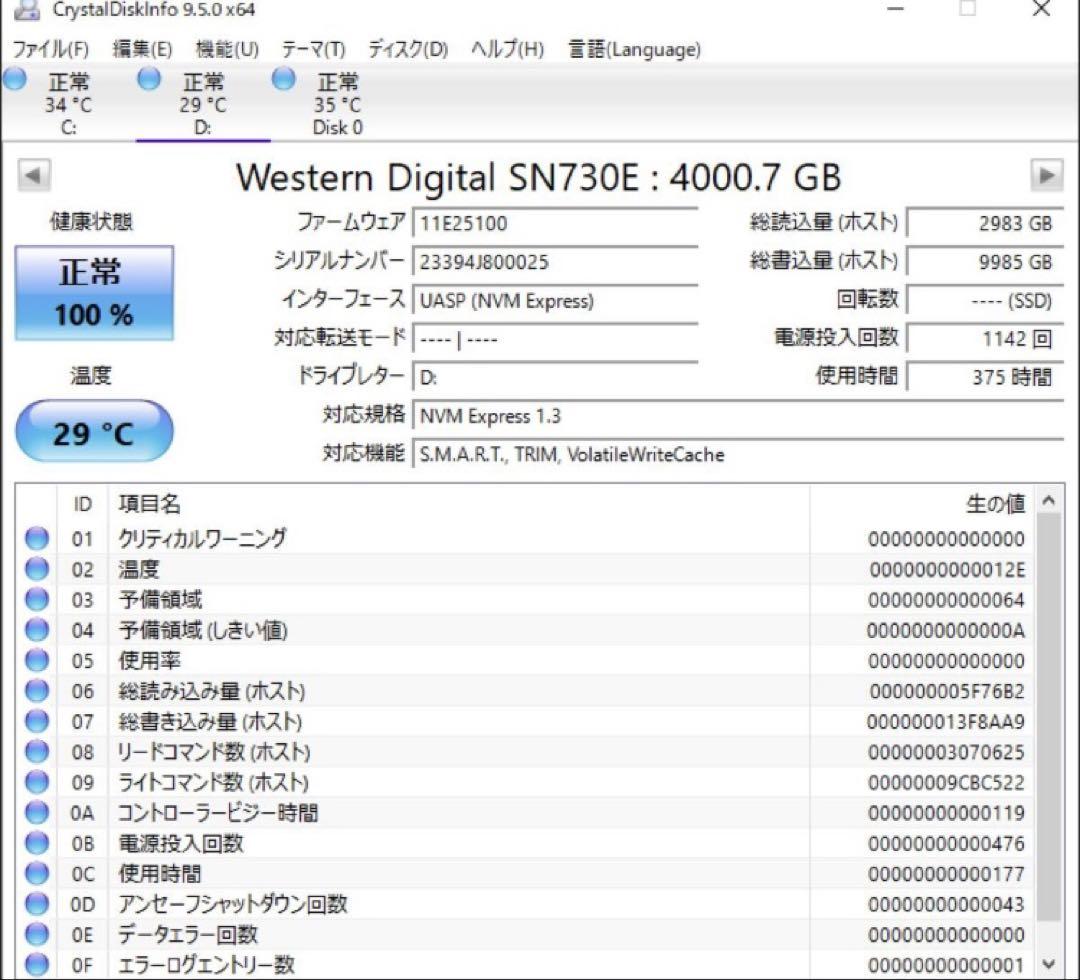Screen dimensions: 1080x980
Task: Open the 言語(Language) menu
Action: coord(634,50)
